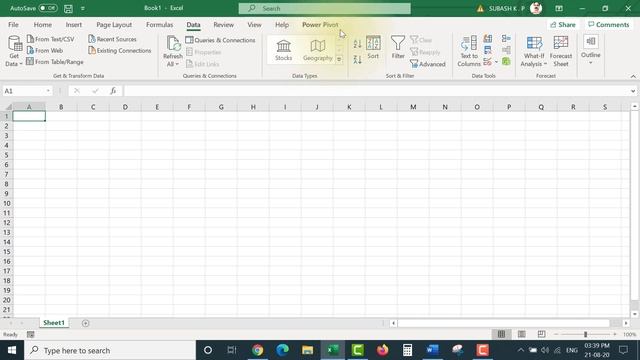The width and height of the screenshot is (640, 360).
Task: Switch to Page Break Preview
Action: (x=541, y=334)
